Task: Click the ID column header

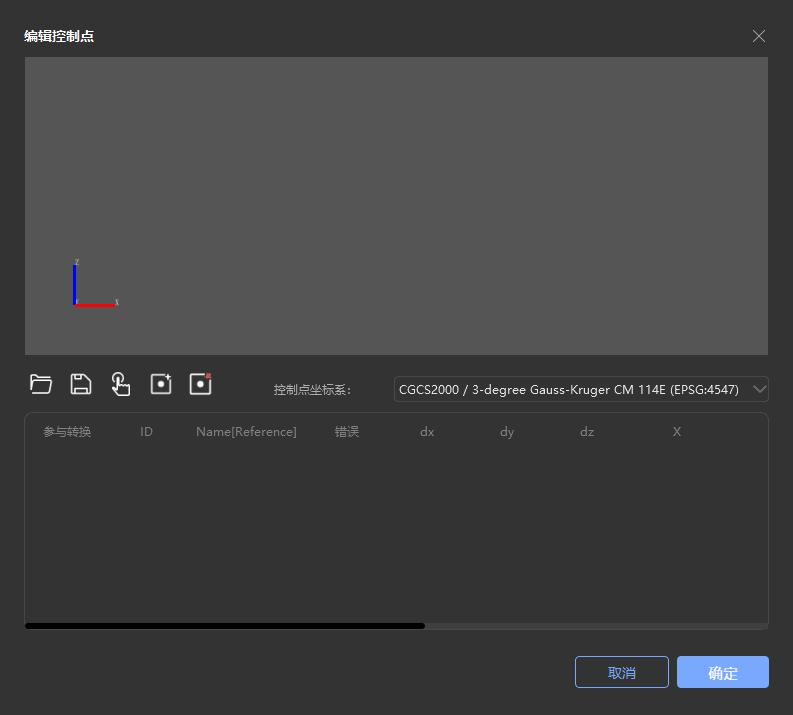Action: 146,432
